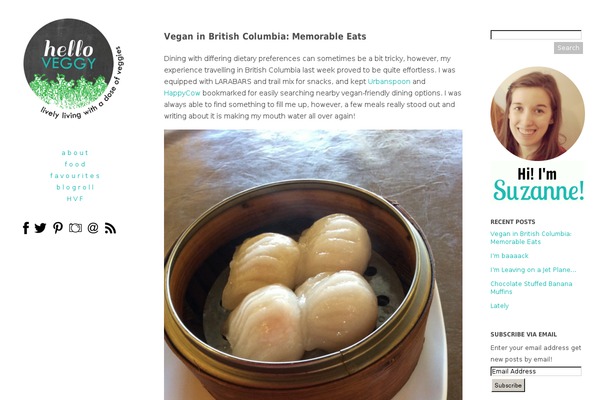Open the Facebook social icon
Image resolution: width=600 pixels, height=400 pixels.
26,228
